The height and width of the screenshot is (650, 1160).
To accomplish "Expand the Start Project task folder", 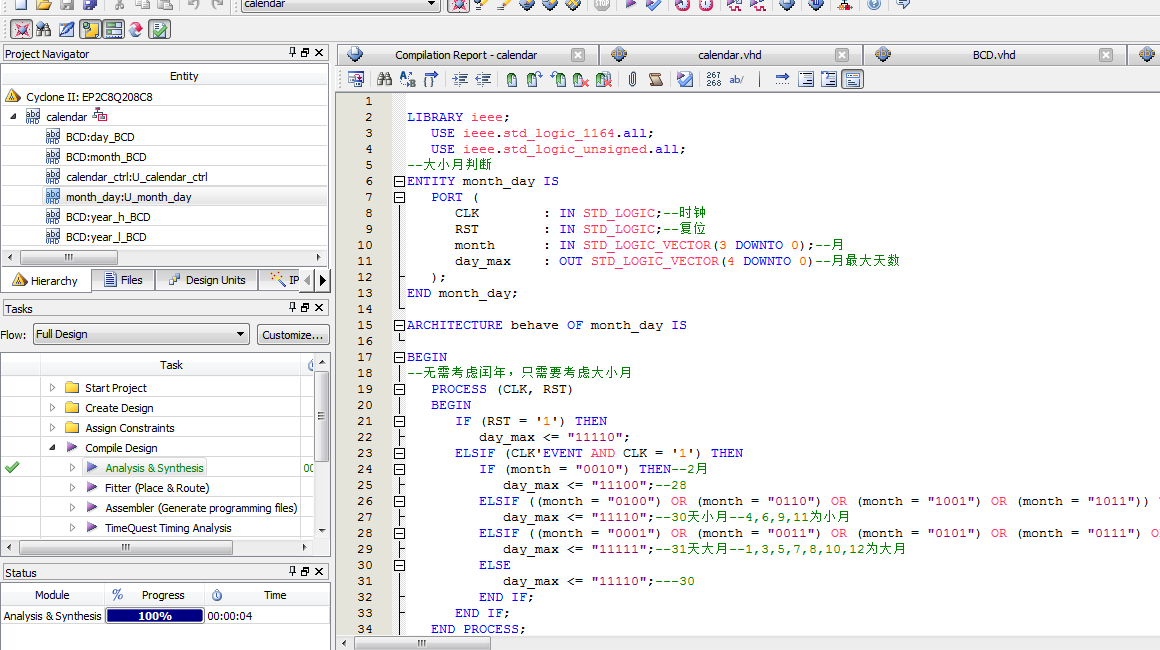I will (x=53, y=388).
